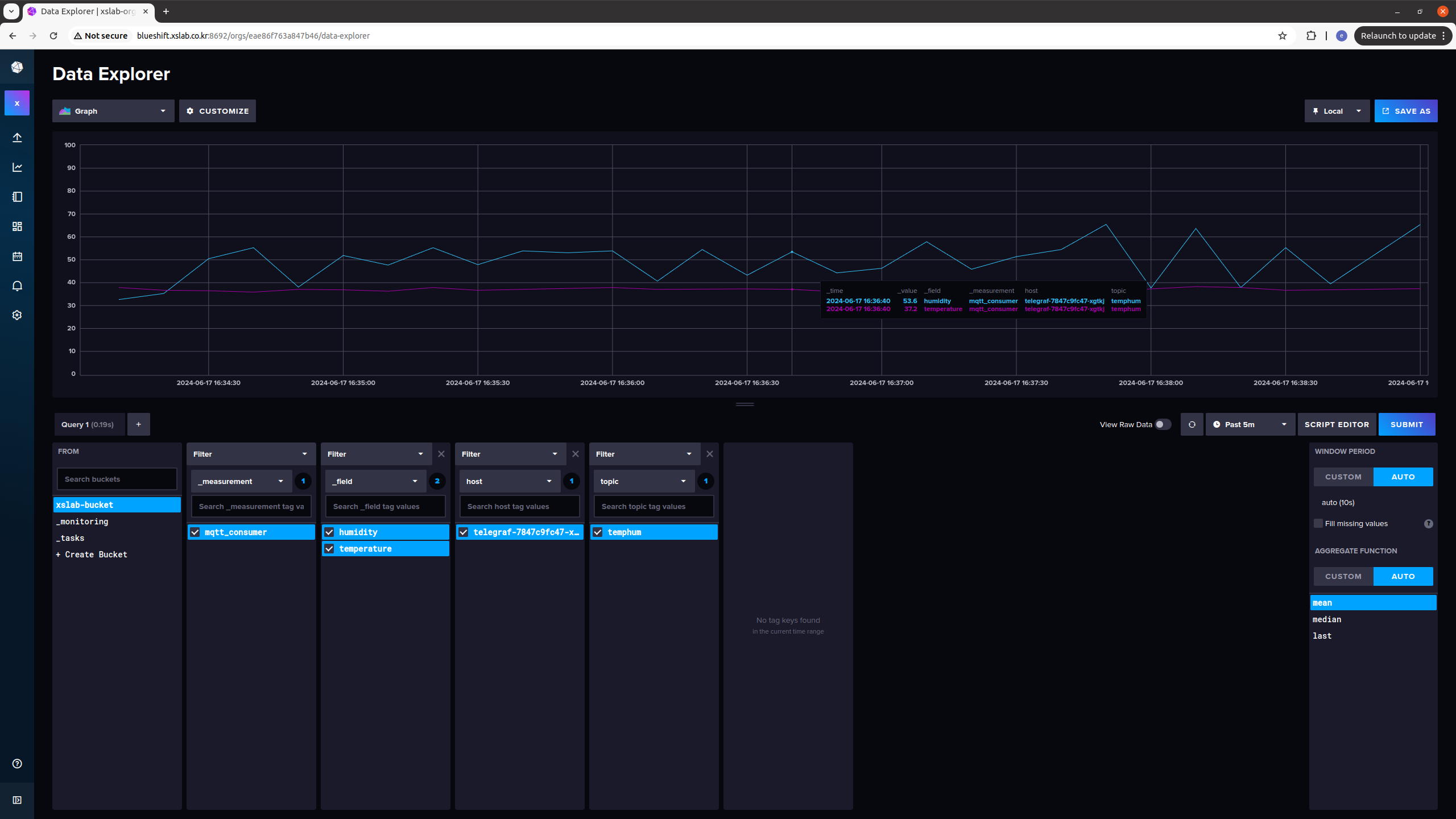This screenshot has width=1456, height=819.
Task: Open Load Data upload icon
Action: tap(17, 138)
